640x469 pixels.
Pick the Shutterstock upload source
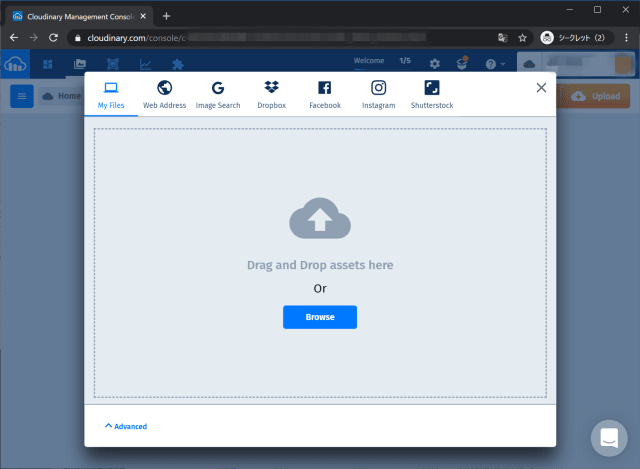click(x=432, y=95)
